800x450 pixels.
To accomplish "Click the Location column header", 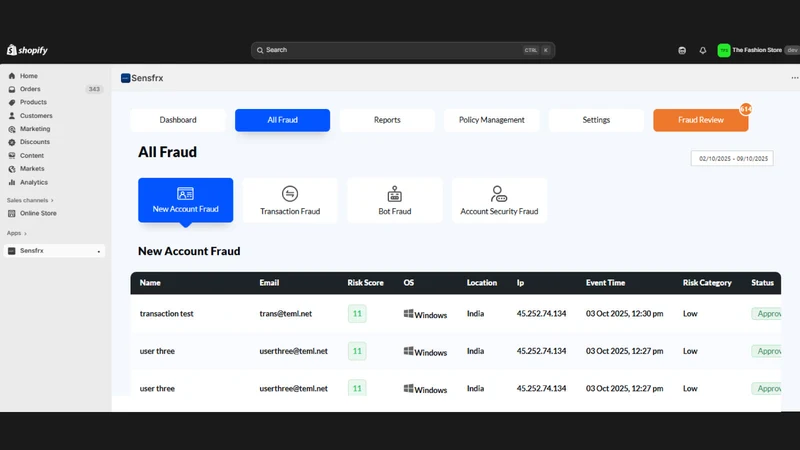I will click(x=482, y=283).
